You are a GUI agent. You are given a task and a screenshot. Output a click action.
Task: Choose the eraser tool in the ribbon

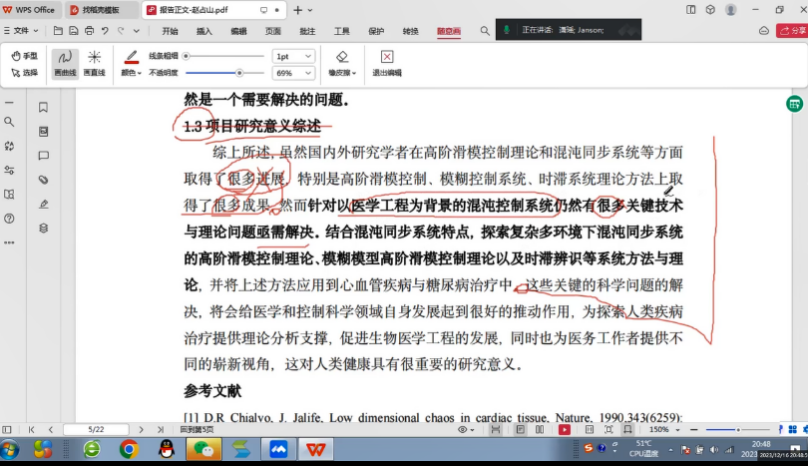tap(341, 63)
